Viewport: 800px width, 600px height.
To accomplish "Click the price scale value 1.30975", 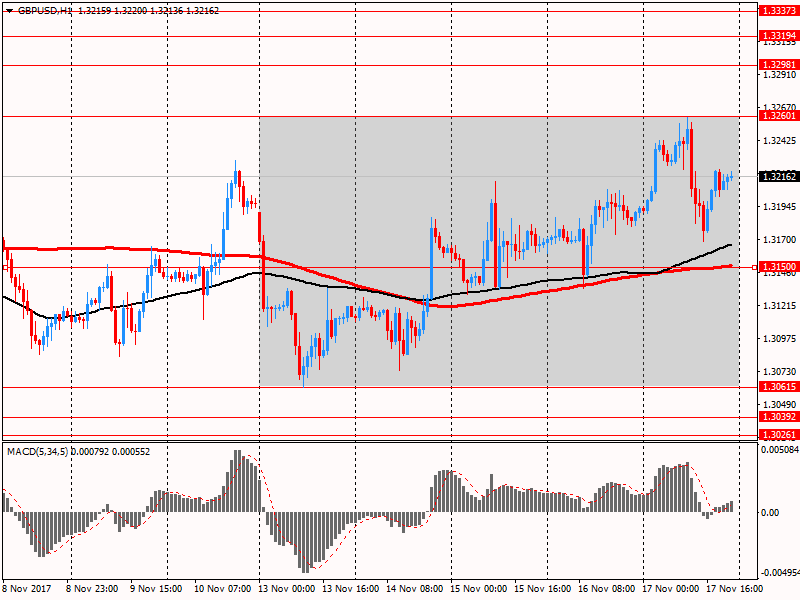I will point(780,338).
